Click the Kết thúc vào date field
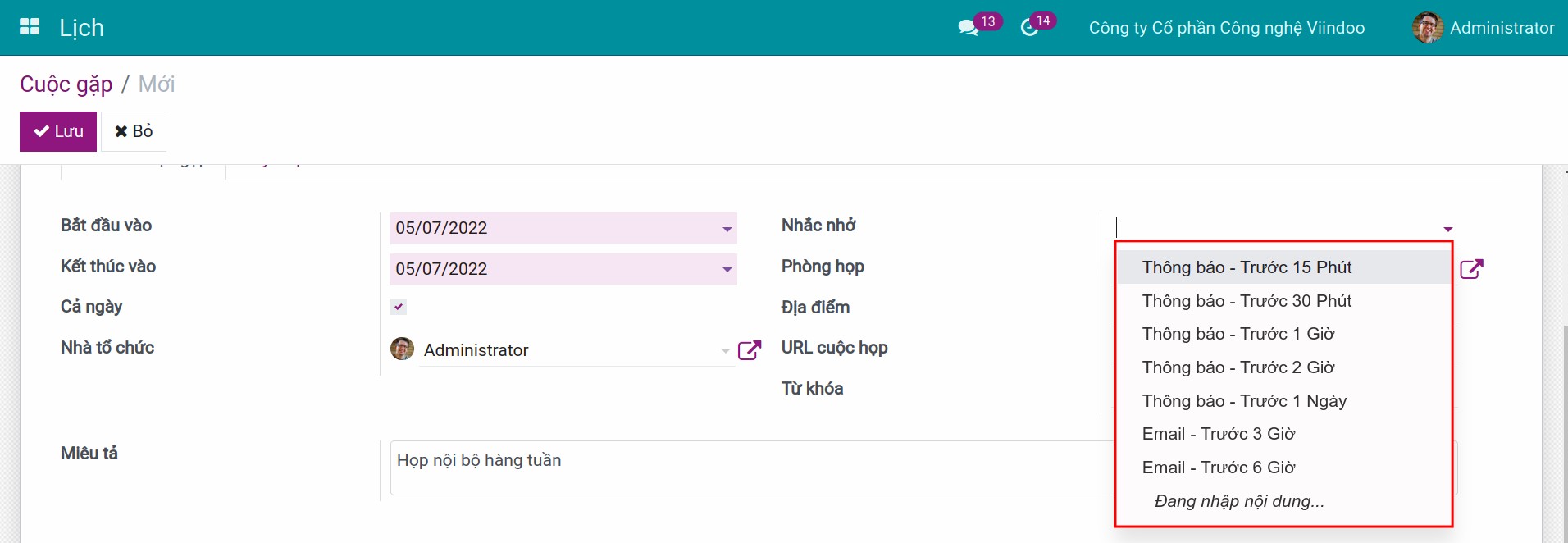This screenshot has width=1568, height=543. 563,269
